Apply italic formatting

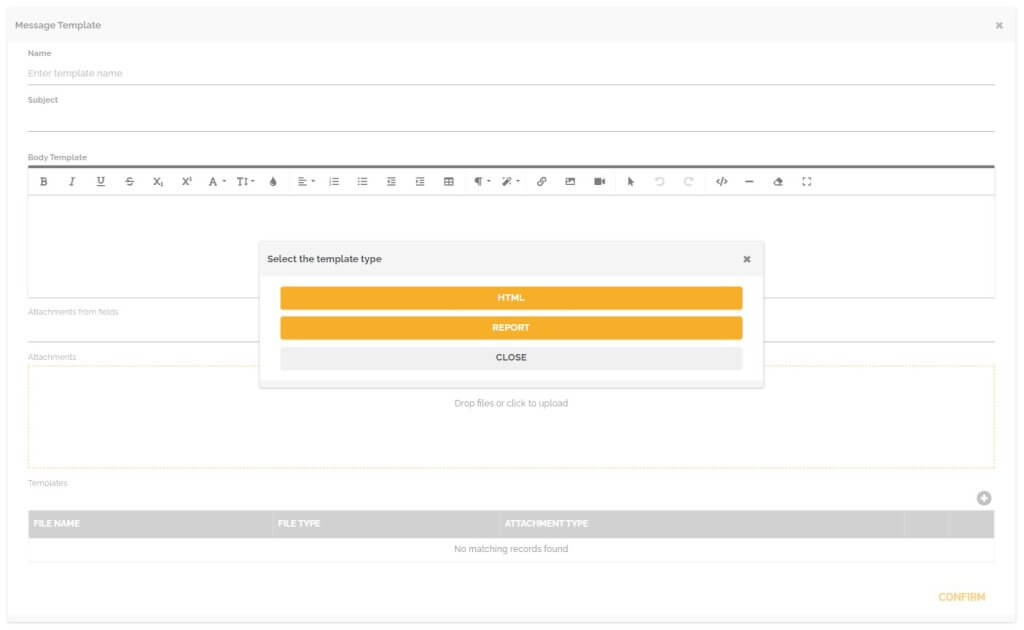pos(71,181)
